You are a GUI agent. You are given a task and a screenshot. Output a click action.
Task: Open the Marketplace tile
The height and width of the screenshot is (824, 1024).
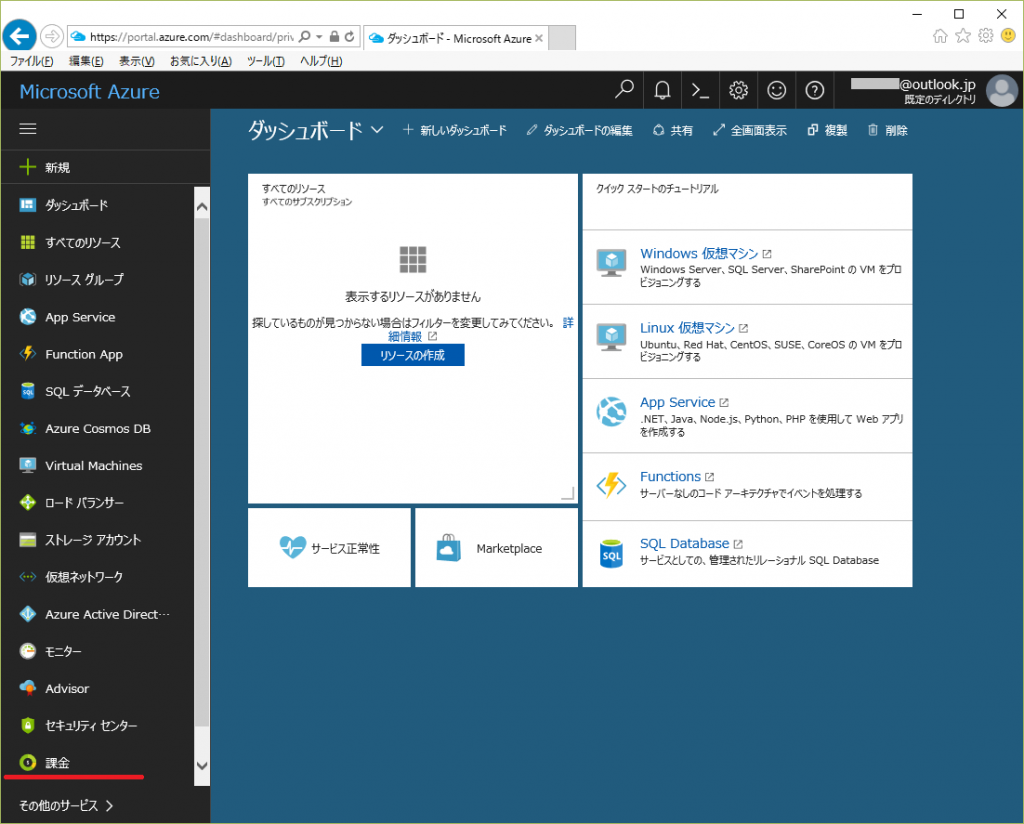(496, 548)
